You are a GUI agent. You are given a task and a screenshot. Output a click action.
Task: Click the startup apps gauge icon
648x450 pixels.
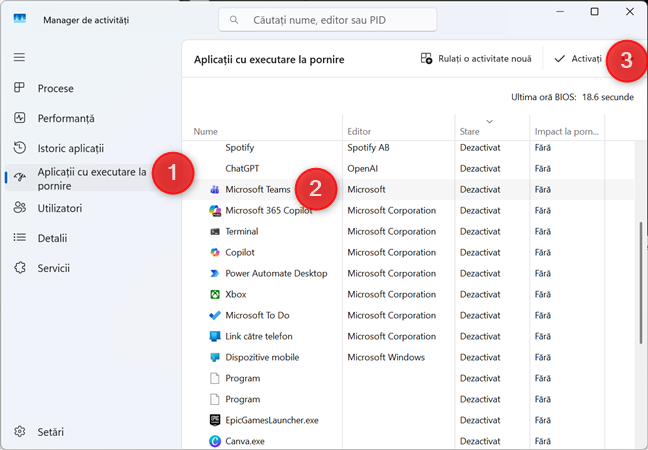[x=19, y=178]
